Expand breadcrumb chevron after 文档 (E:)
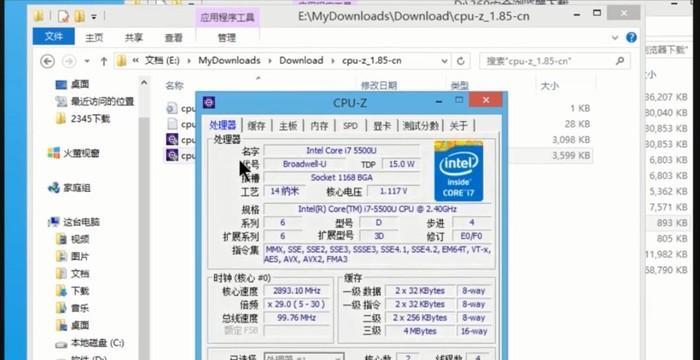The image size is (700, 360). pos(189,61)
